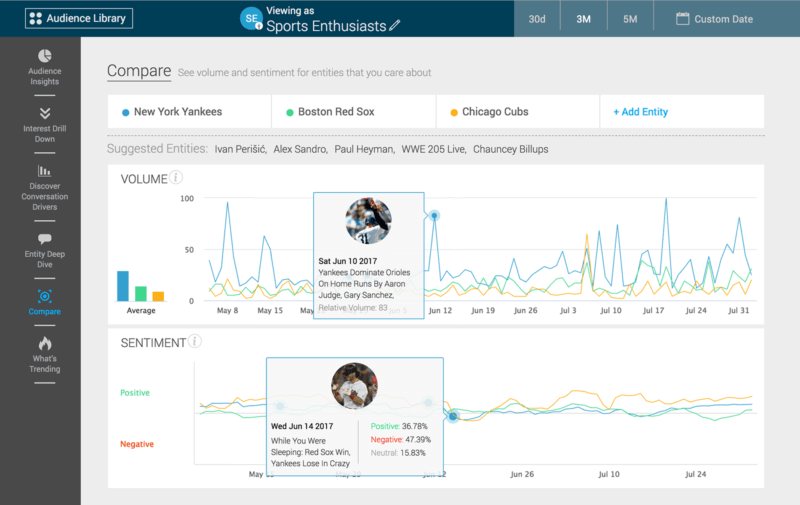
Task: Click the calendar icon for Custom Date
Action: tap(682, 19)
